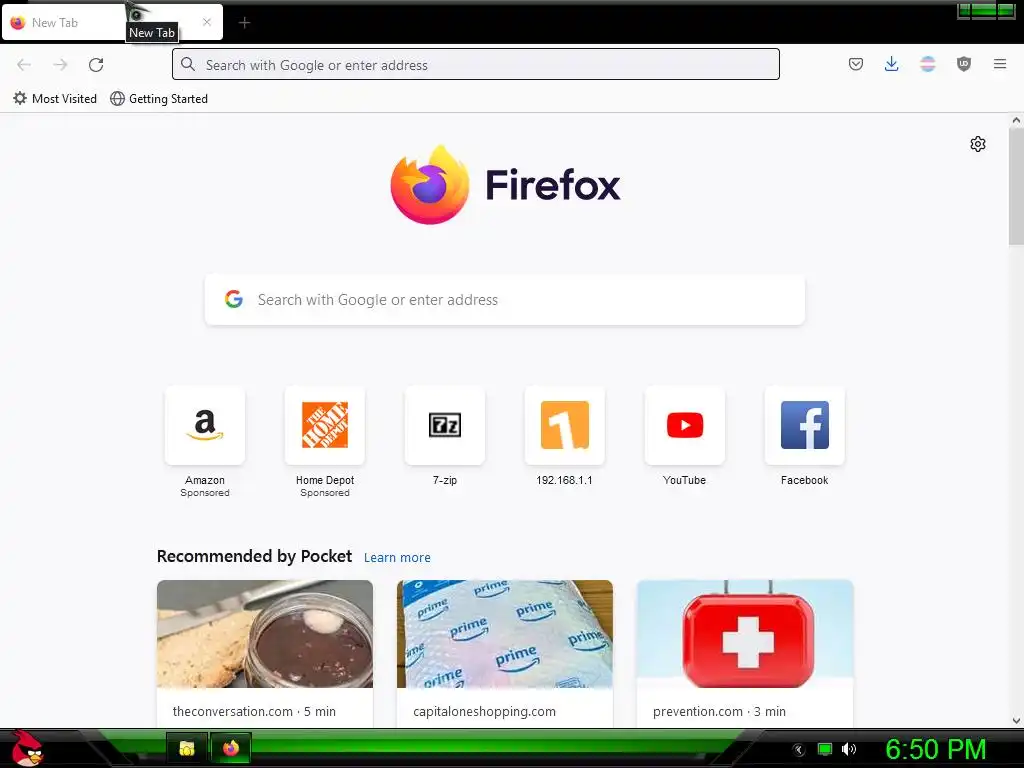Click the Recommended by Pocket heading
The image size is (1024, 768).
[x=254, y=556]
